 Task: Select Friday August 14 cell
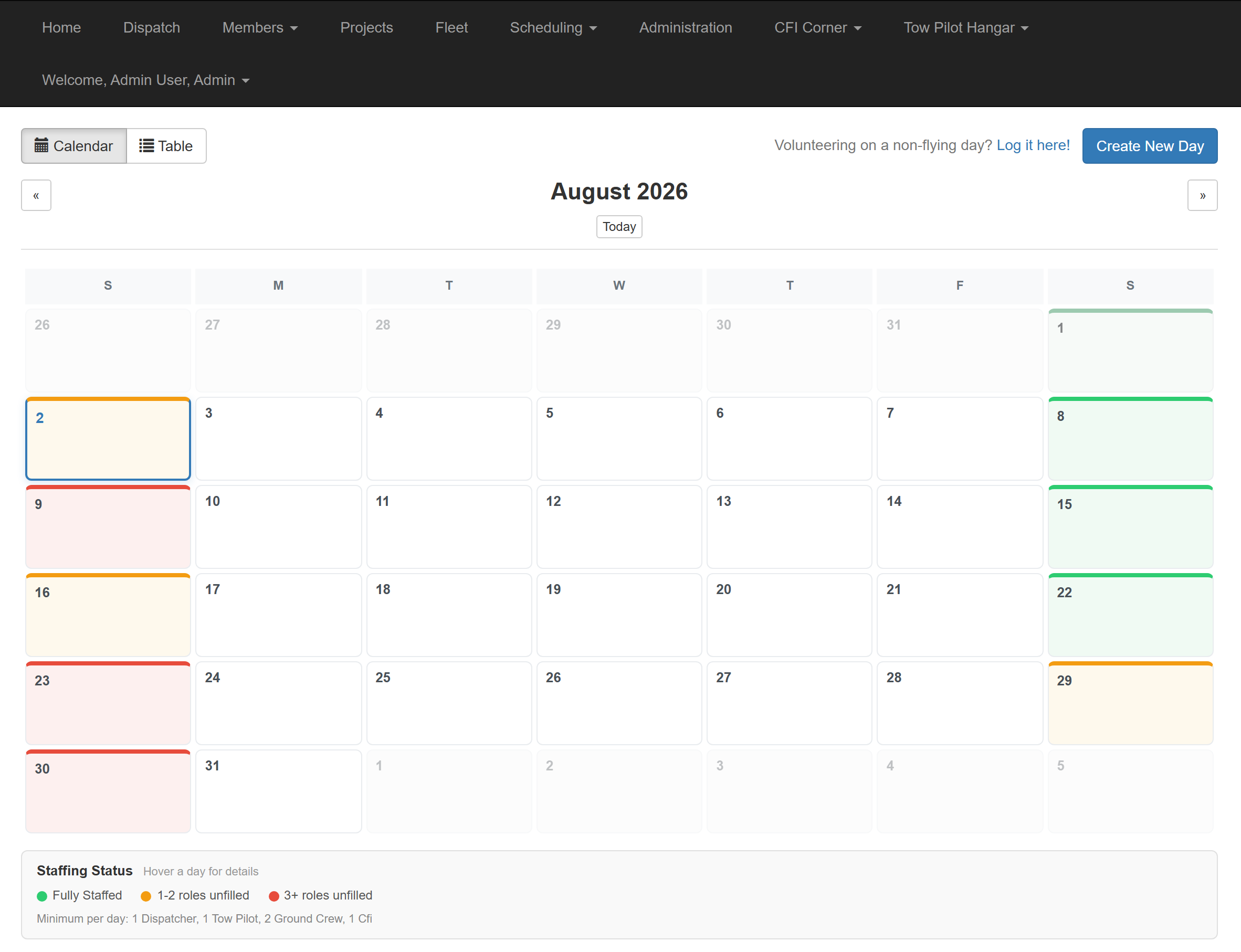click(x=960, y=527)
